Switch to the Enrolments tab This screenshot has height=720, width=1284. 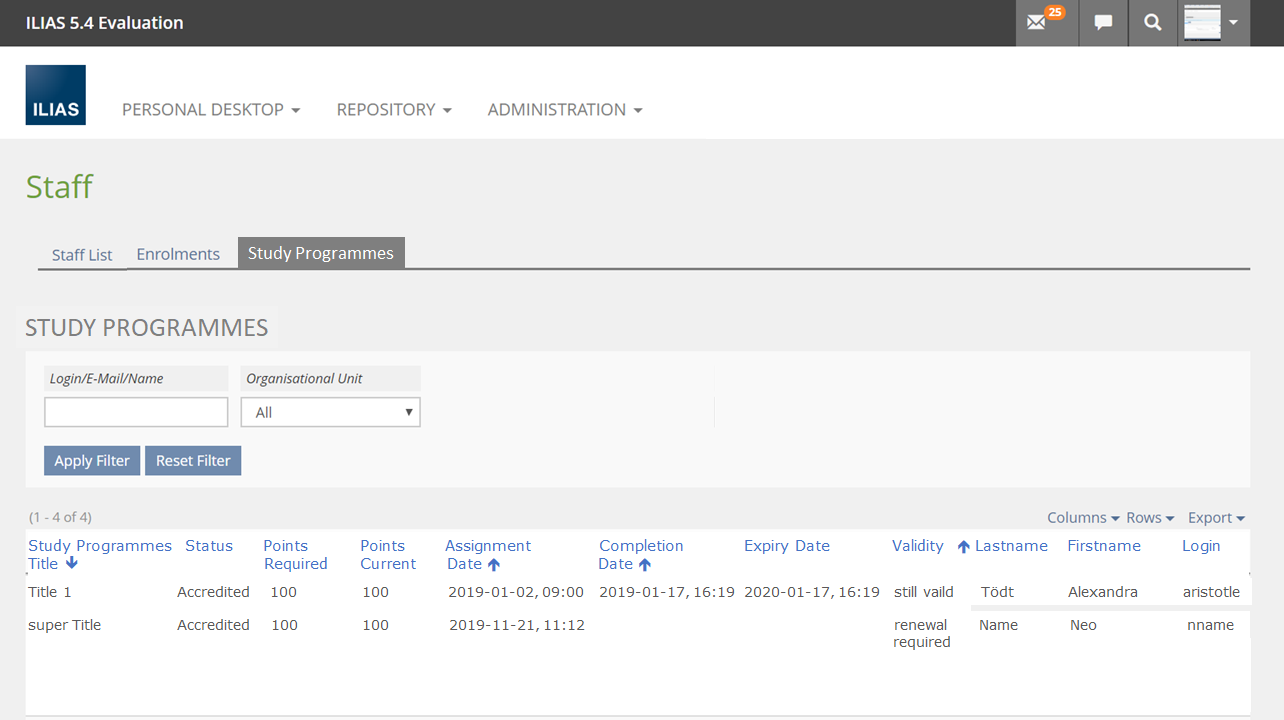tap(178, 254)
